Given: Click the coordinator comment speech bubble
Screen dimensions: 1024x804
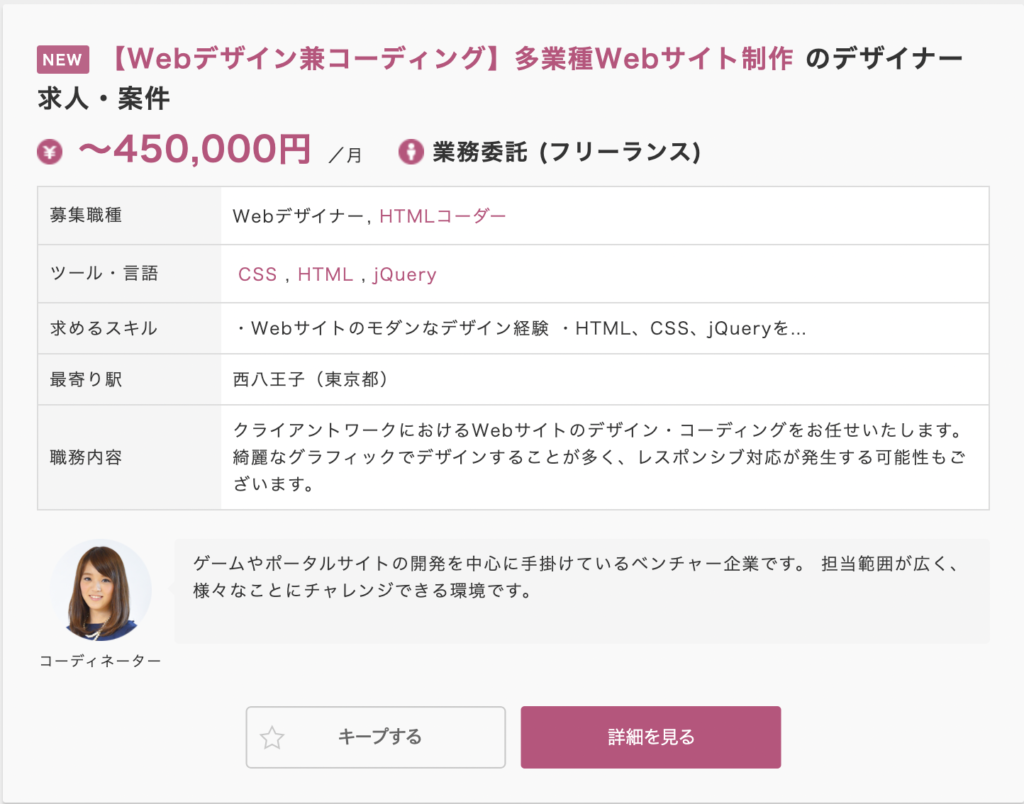Looking at the screenshot, I should 580,578.
